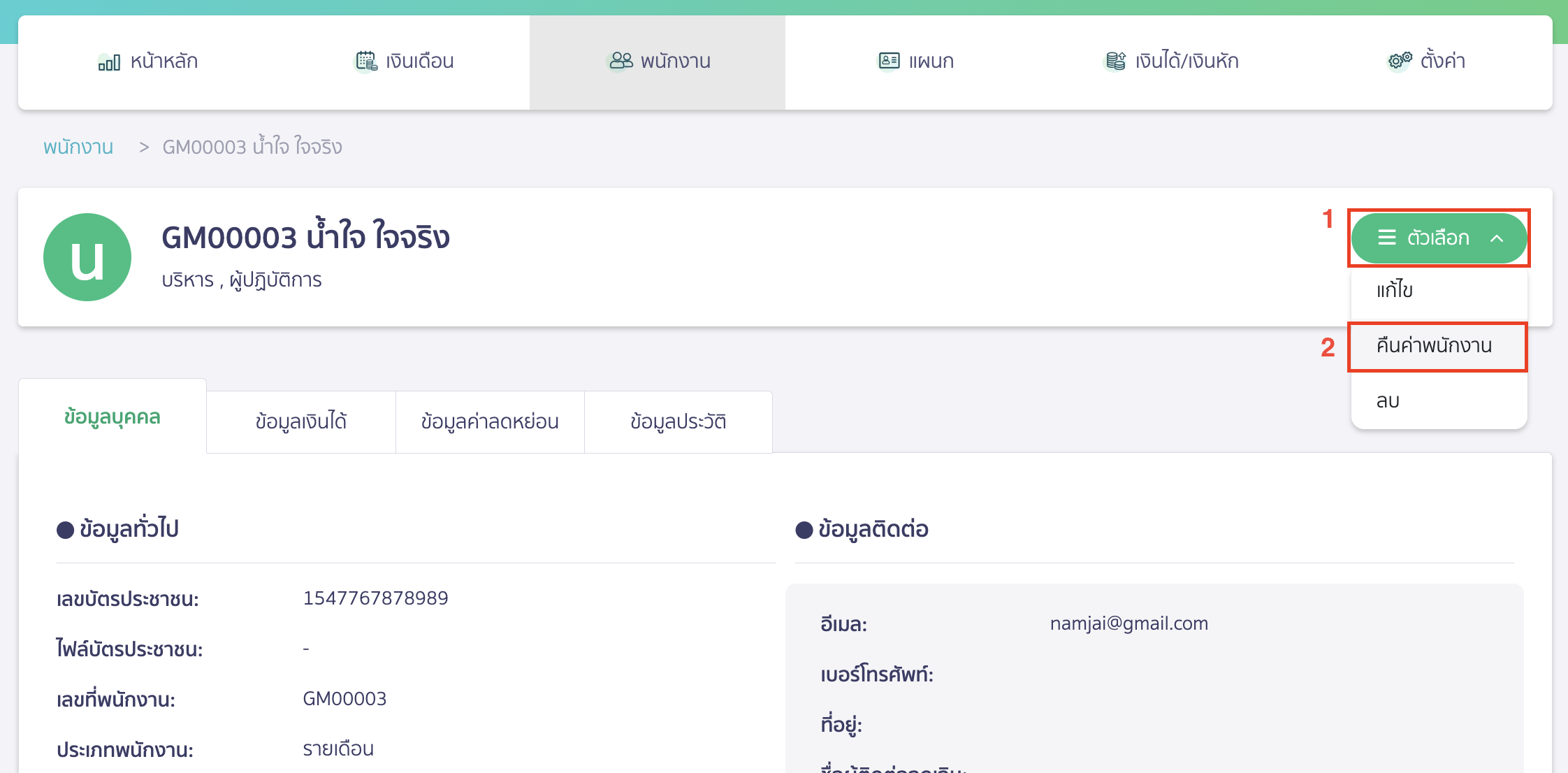
Task: Click the เงินเดือน payroll calendar icon
Action: (365, 62)
